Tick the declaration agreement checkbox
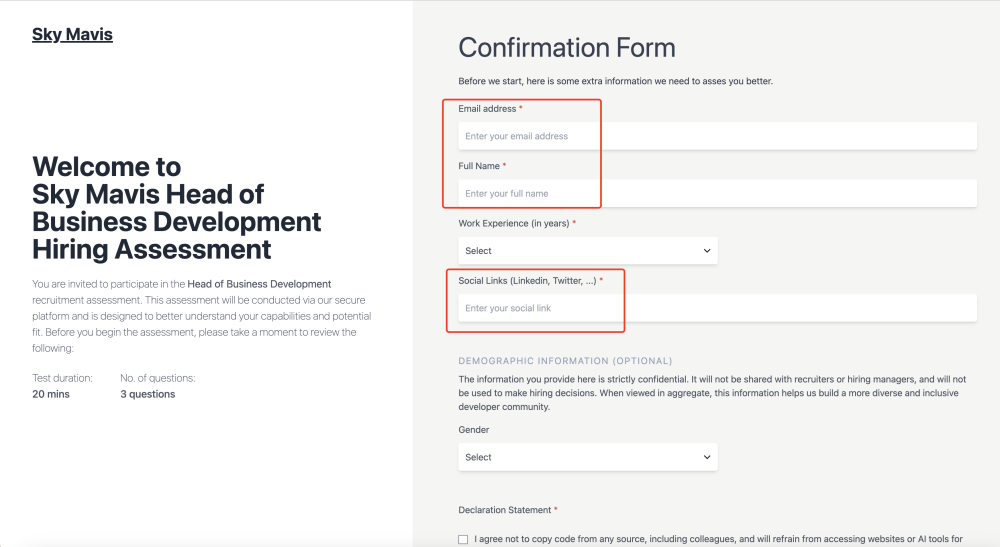The image size is (1000, 547). coord(463,540)
